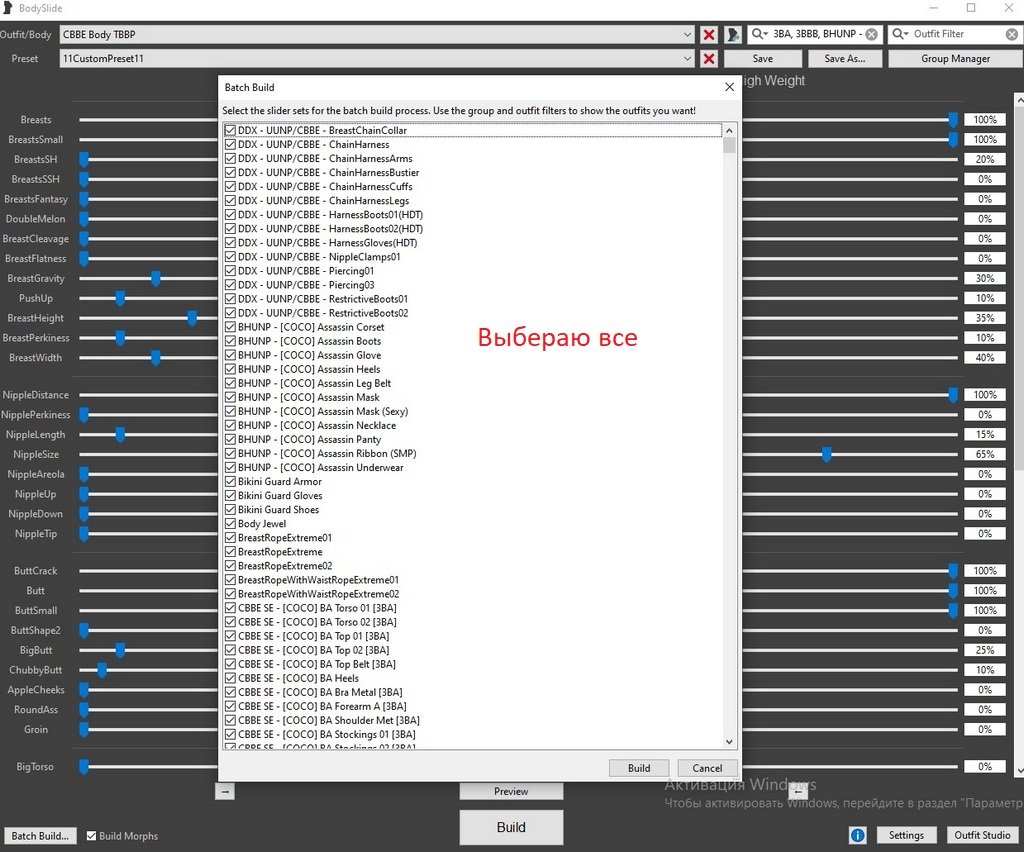Click the right-arrow button below the low weight sliders
This screenshot has height=852, width=1024.
(225, 791)
